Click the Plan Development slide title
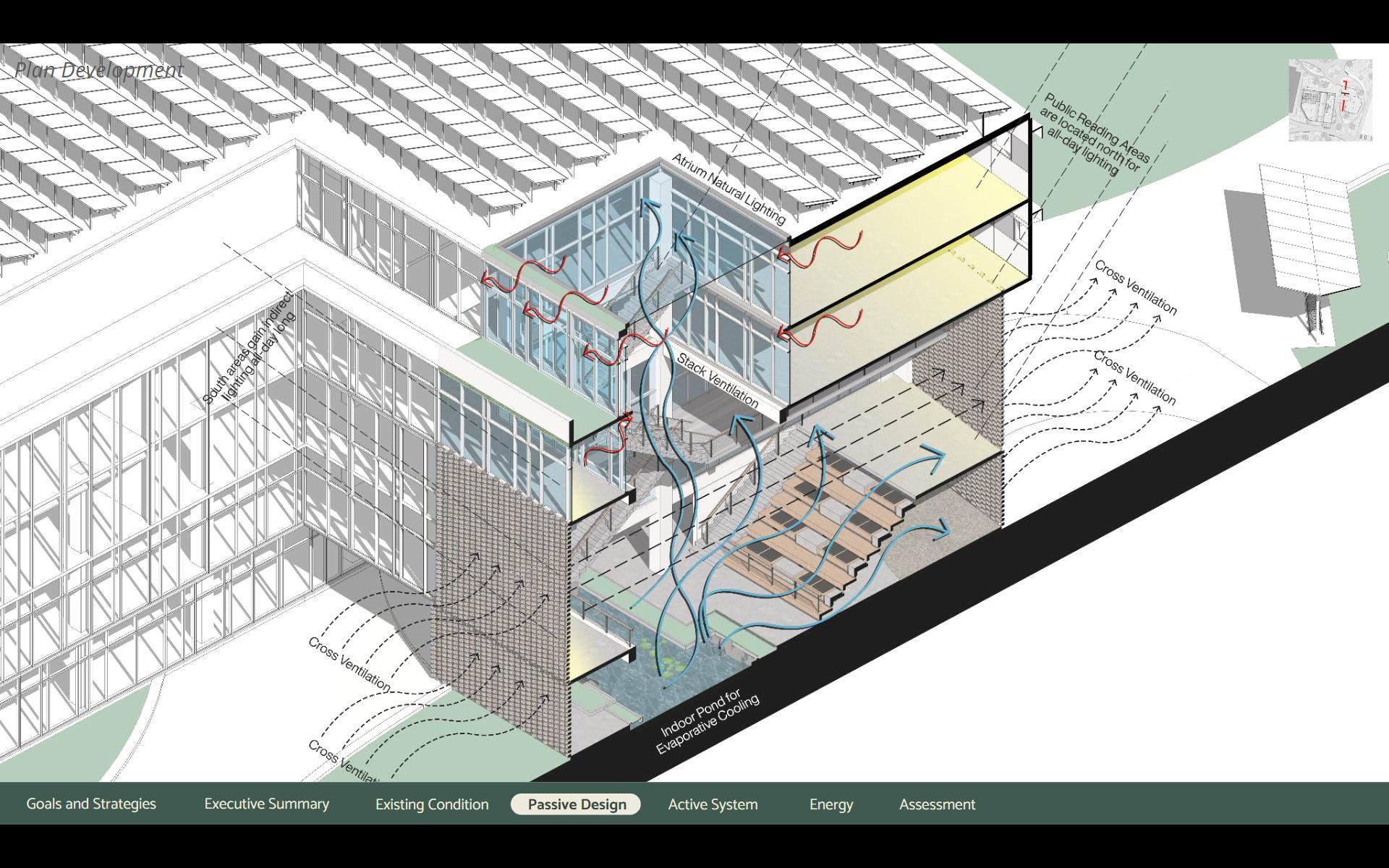 click(x=99, y=70)
